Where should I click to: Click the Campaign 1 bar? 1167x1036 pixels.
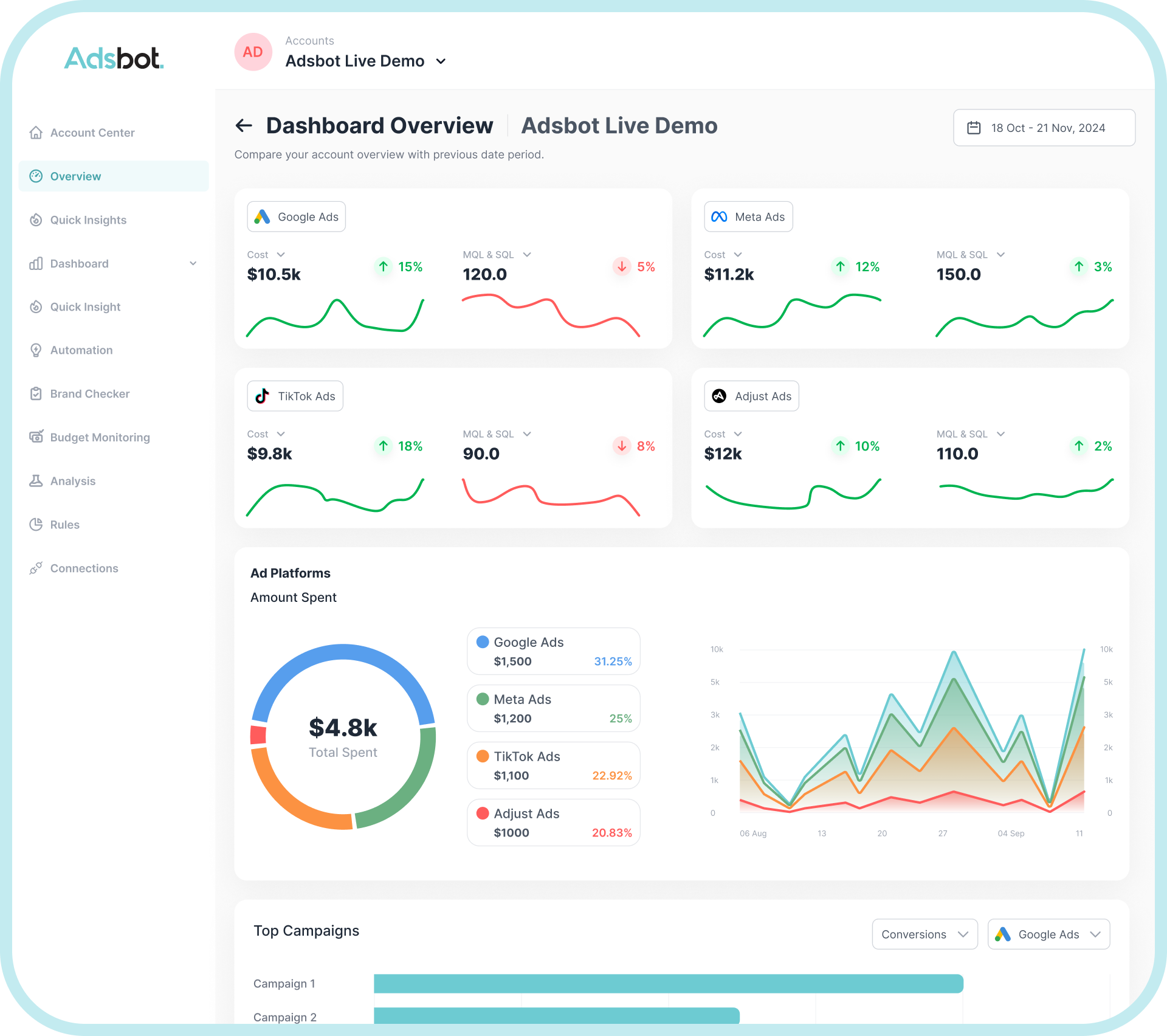click(668, 983)
